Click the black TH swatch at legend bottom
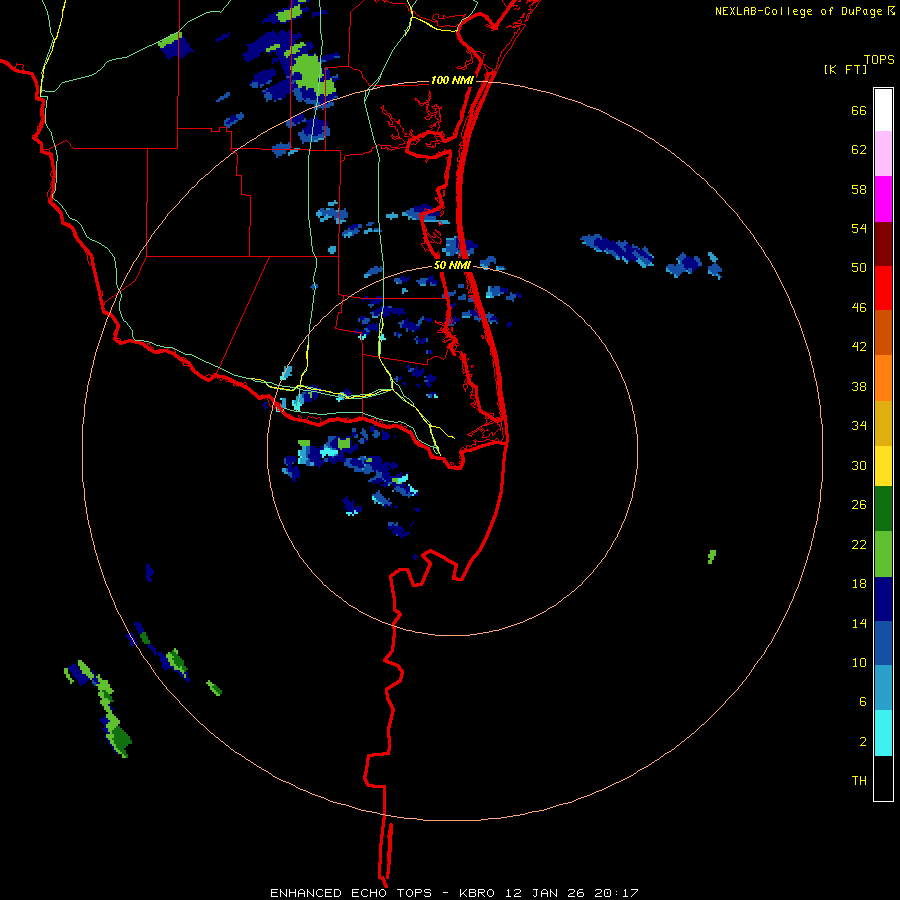The height and width of the screenshot is (900, 900). (883, 778)
